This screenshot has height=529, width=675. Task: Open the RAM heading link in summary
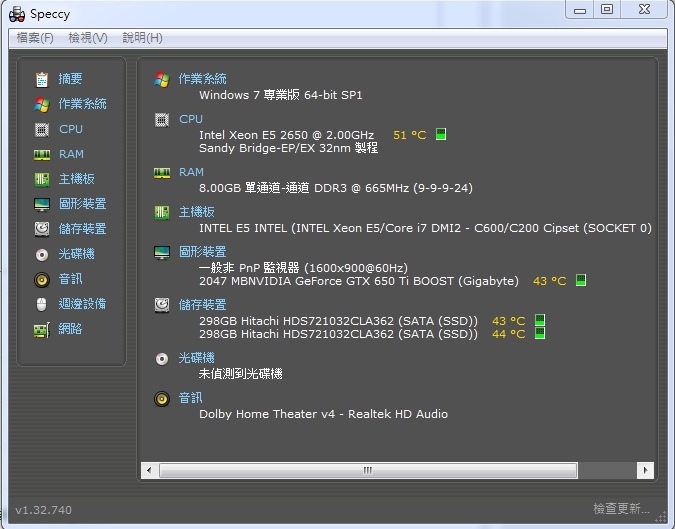(x=191, y=172)
